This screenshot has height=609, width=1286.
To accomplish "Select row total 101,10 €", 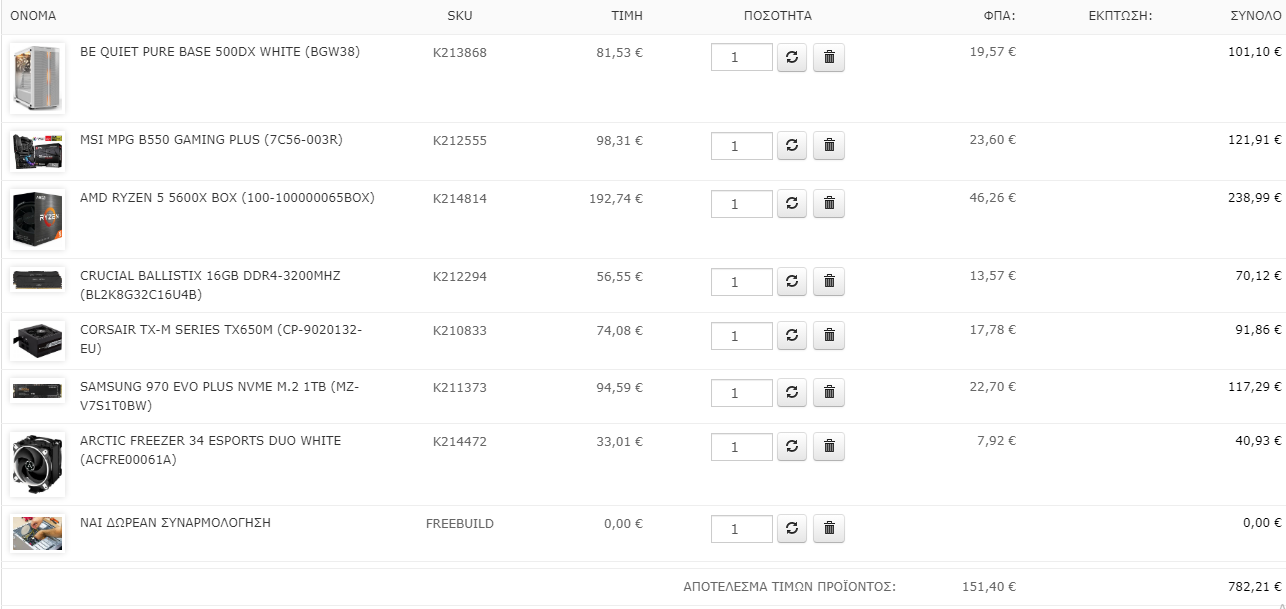I will pos(1255,52).
